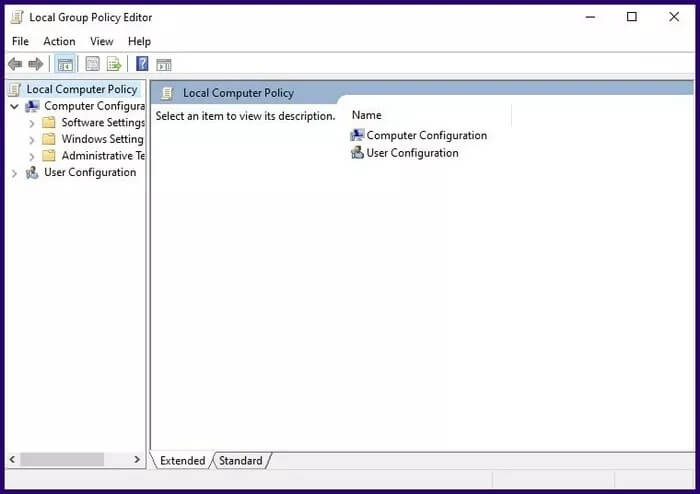The image size is (700, 494).
Task: Maximize the Group Policy Editor window
Action: 632,17
